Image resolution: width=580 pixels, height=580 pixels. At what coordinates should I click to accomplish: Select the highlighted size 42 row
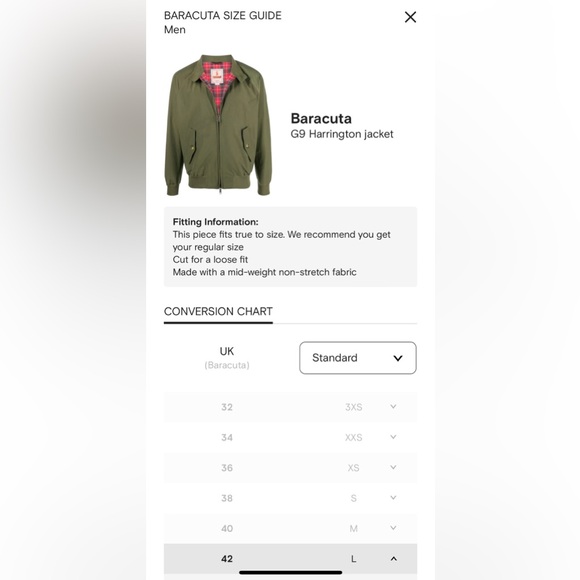point(290,559)
